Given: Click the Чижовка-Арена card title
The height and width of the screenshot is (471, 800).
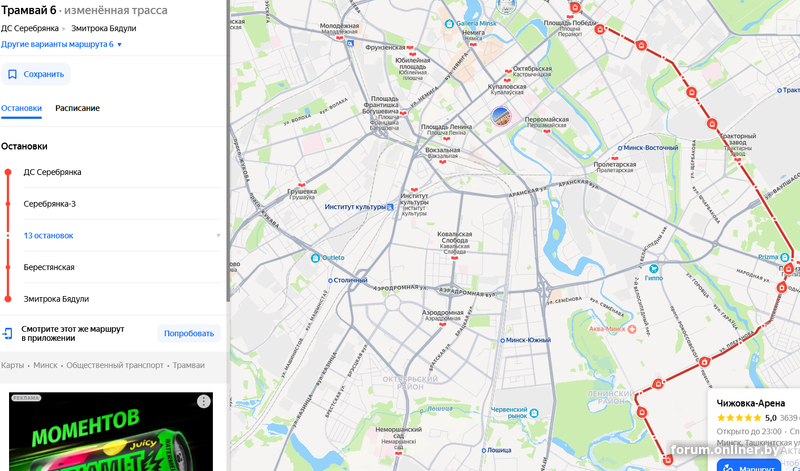Looking at the screenshot, I should click(x=751, y=403).
